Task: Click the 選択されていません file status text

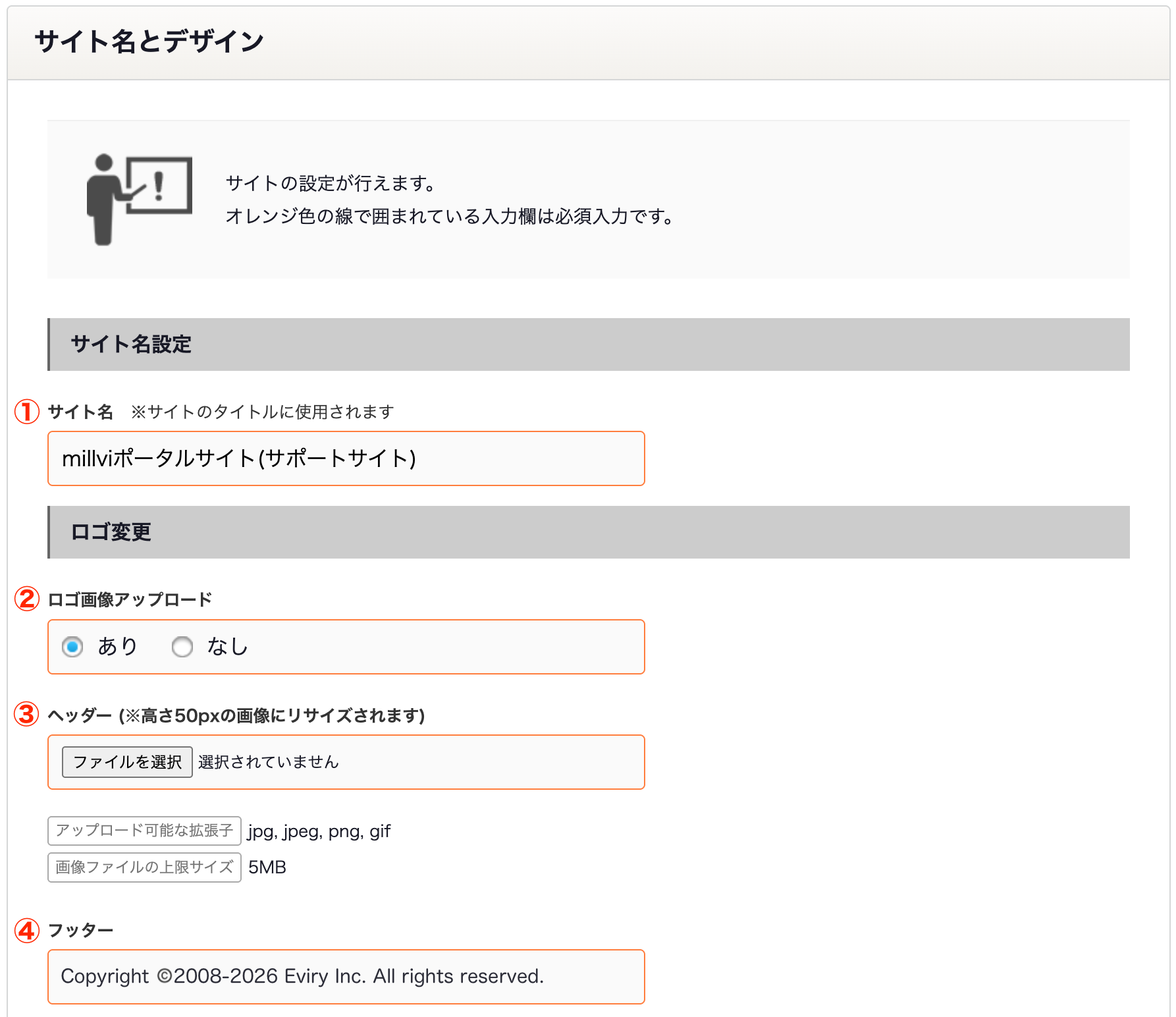Action: pos(269,762)
